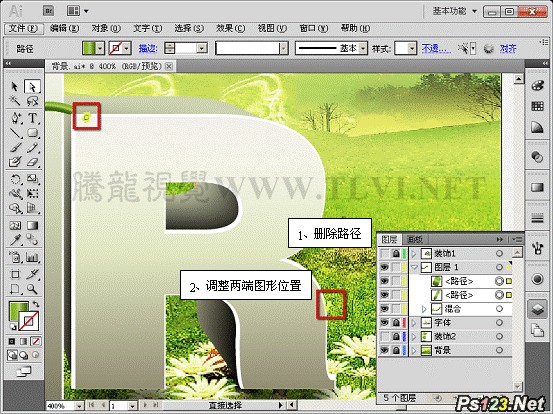Select the Lasso tool

tap(32, 101)
